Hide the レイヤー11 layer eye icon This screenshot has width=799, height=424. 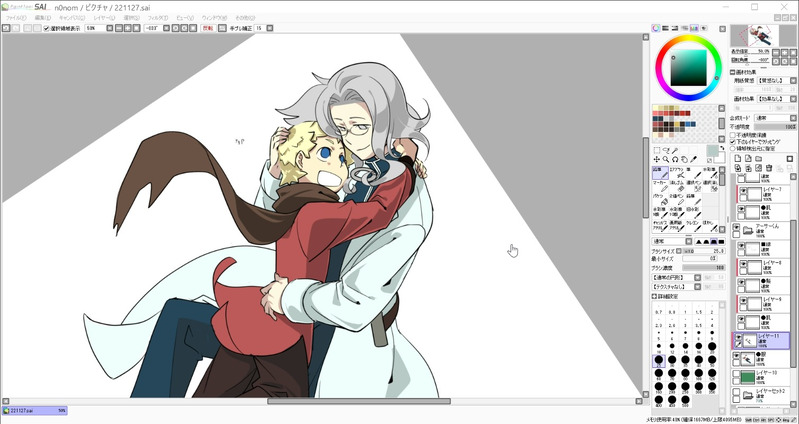737,336
